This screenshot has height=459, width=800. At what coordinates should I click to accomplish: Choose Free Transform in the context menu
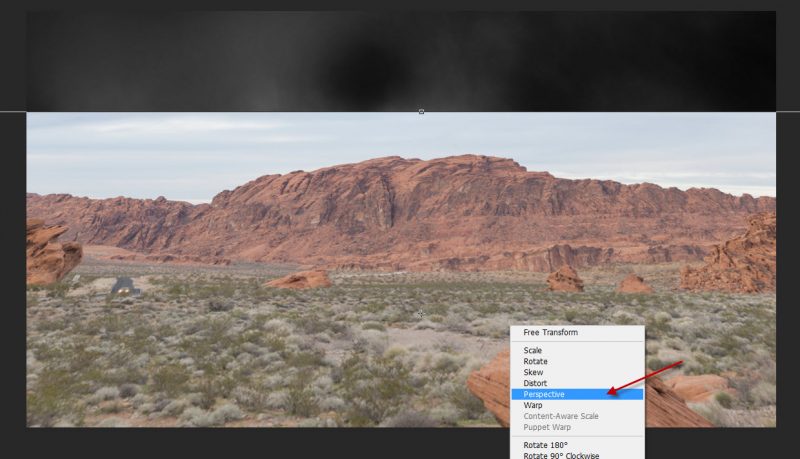tap(550, 332)
